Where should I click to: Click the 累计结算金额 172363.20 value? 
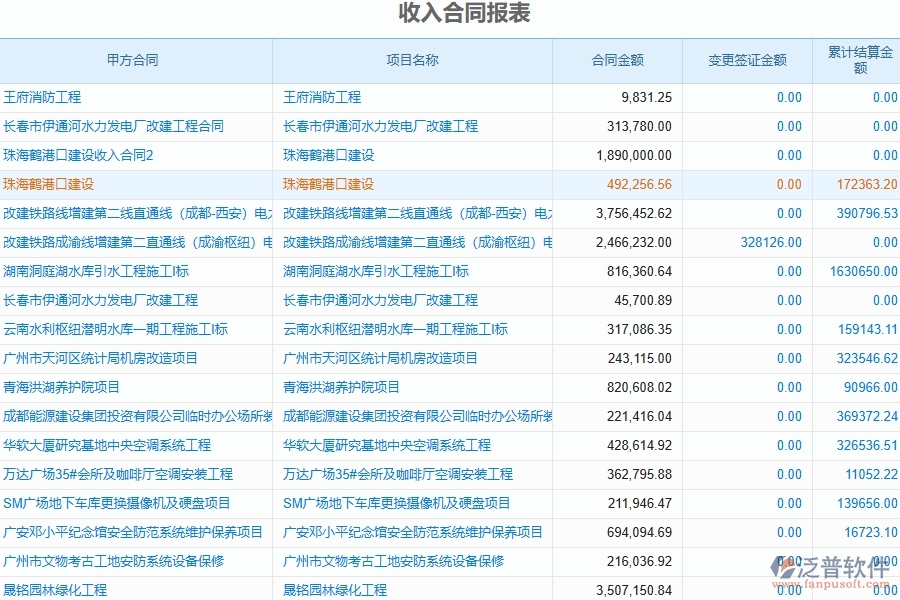point(866,184)
